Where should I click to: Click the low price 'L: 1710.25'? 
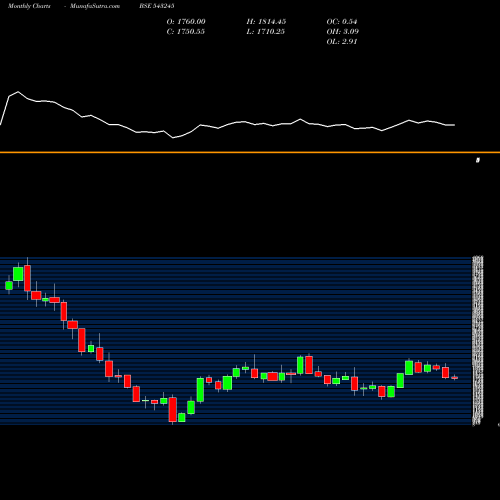266,32
